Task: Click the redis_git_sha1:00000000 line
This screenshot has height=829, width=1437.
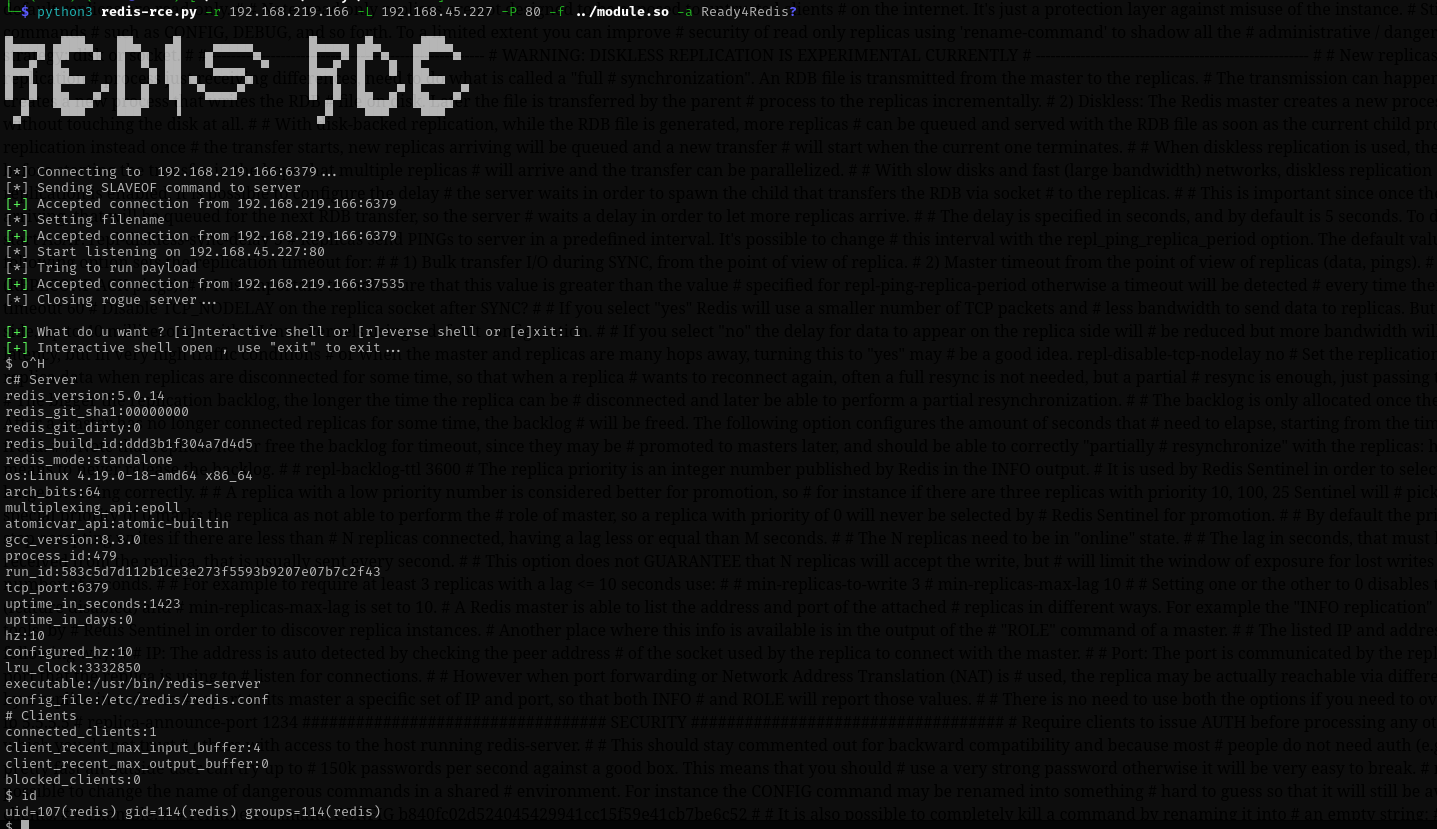Action: tap(97, 412)
